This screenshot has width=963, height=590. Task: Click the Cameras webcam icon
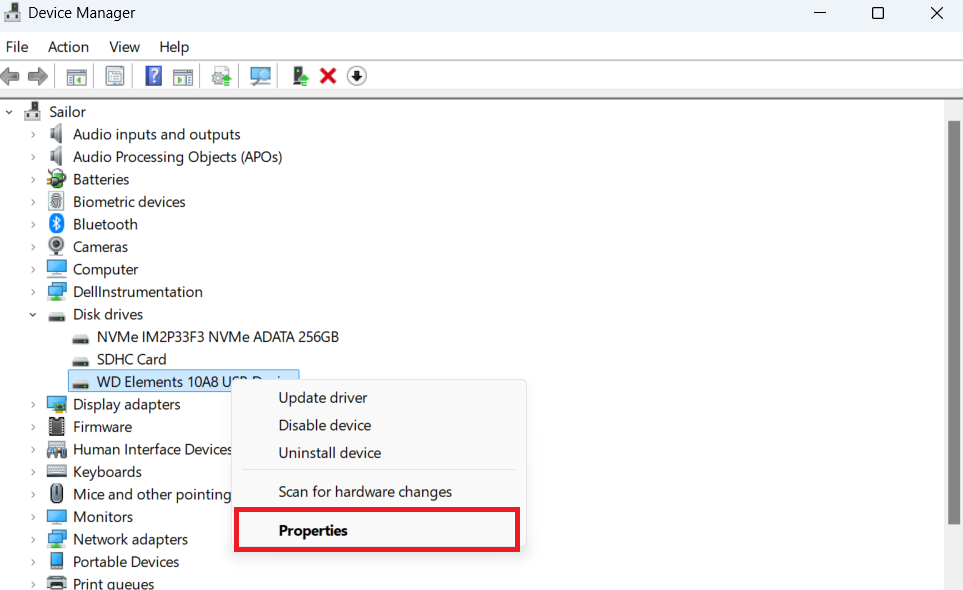(x=57, y=246)
